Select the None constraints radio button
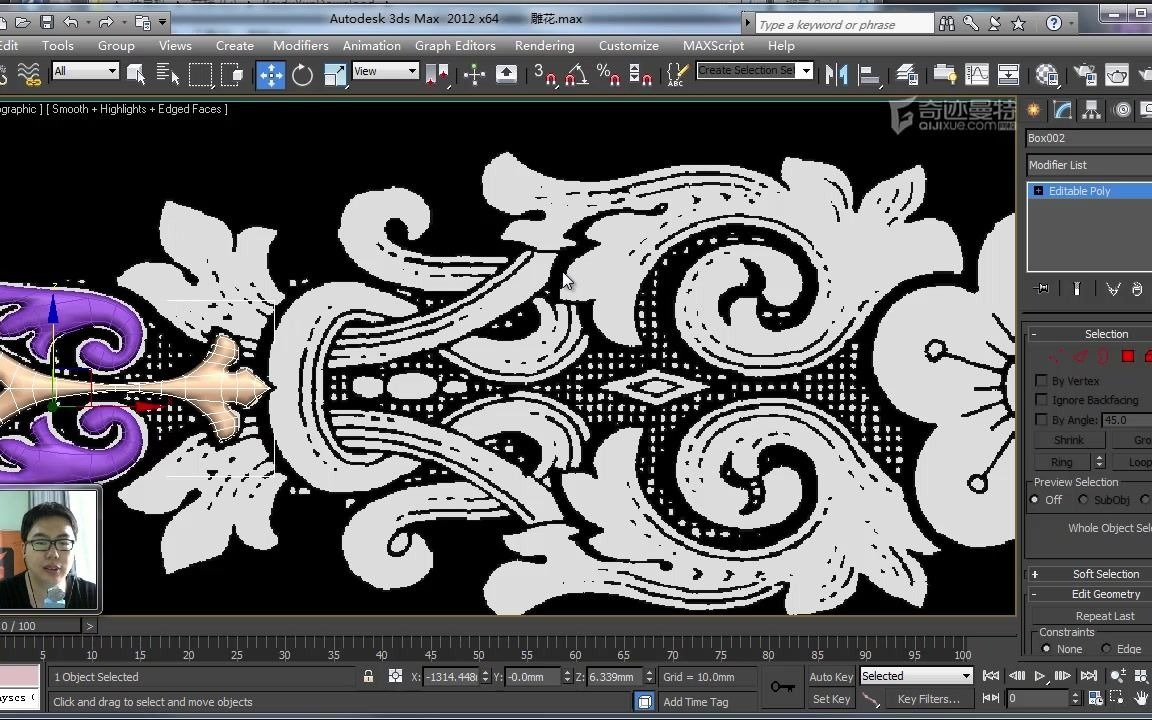 pos(1046,649)
